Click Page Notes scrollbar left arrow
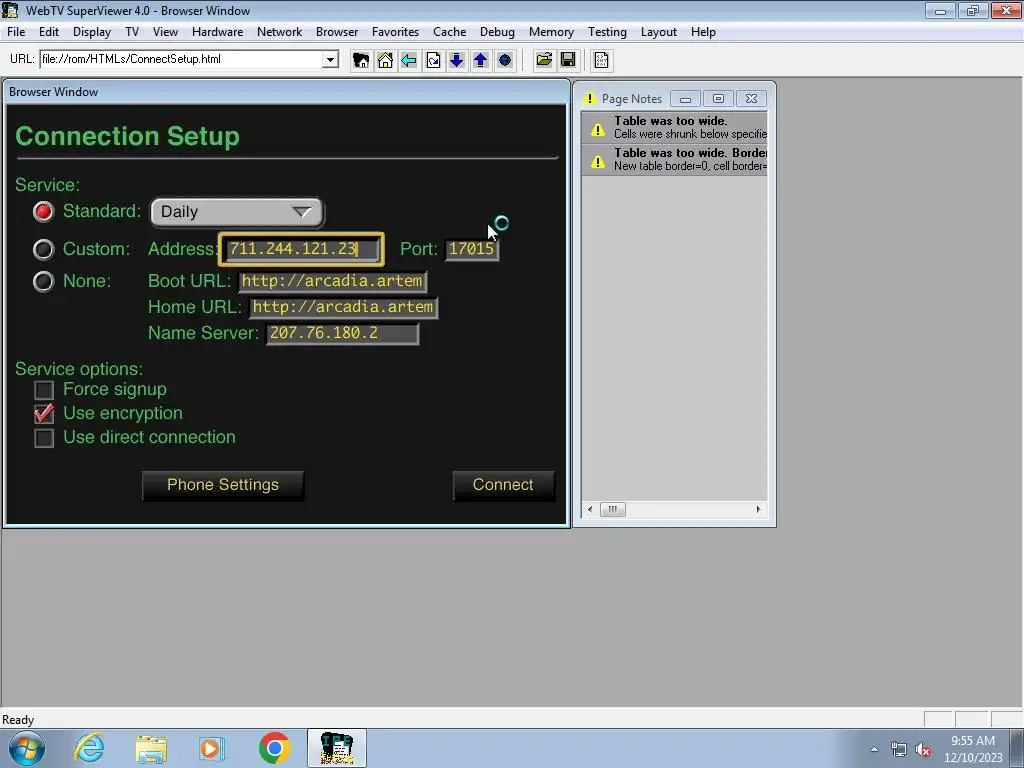 590,509
